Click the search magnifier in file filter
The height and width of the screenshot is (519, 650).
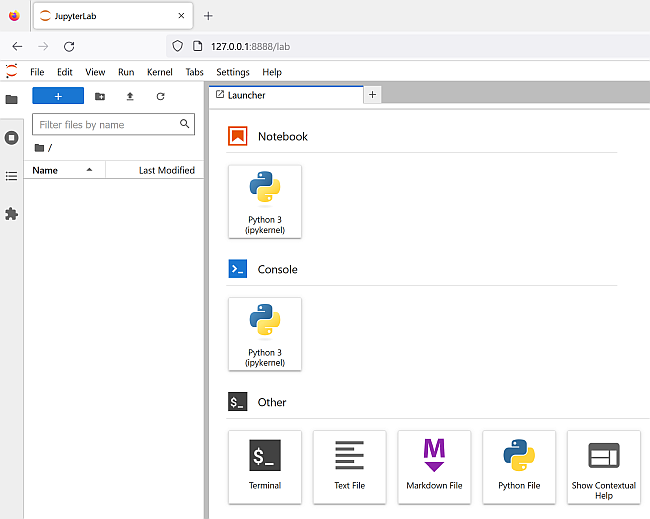184,124
